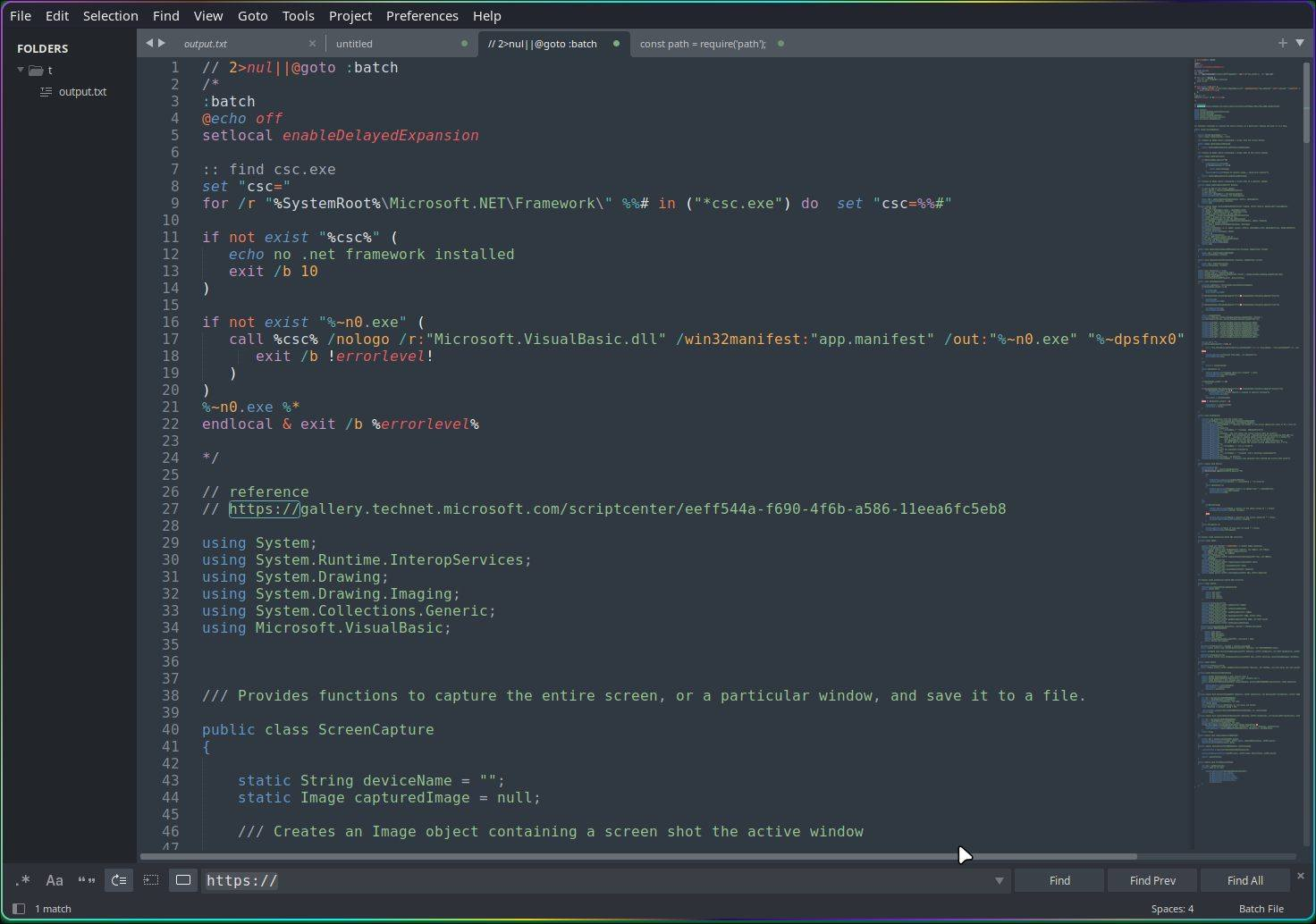Toggle regular expression search mode
The width and height of the screenshot is (1316, 924).
click(x=22, y=880)
